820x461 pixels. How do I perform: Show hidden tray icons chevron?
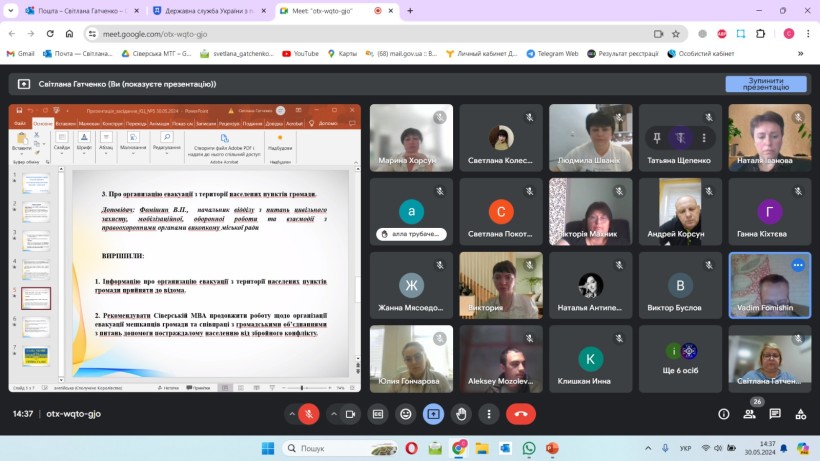(x=648, y=448)
